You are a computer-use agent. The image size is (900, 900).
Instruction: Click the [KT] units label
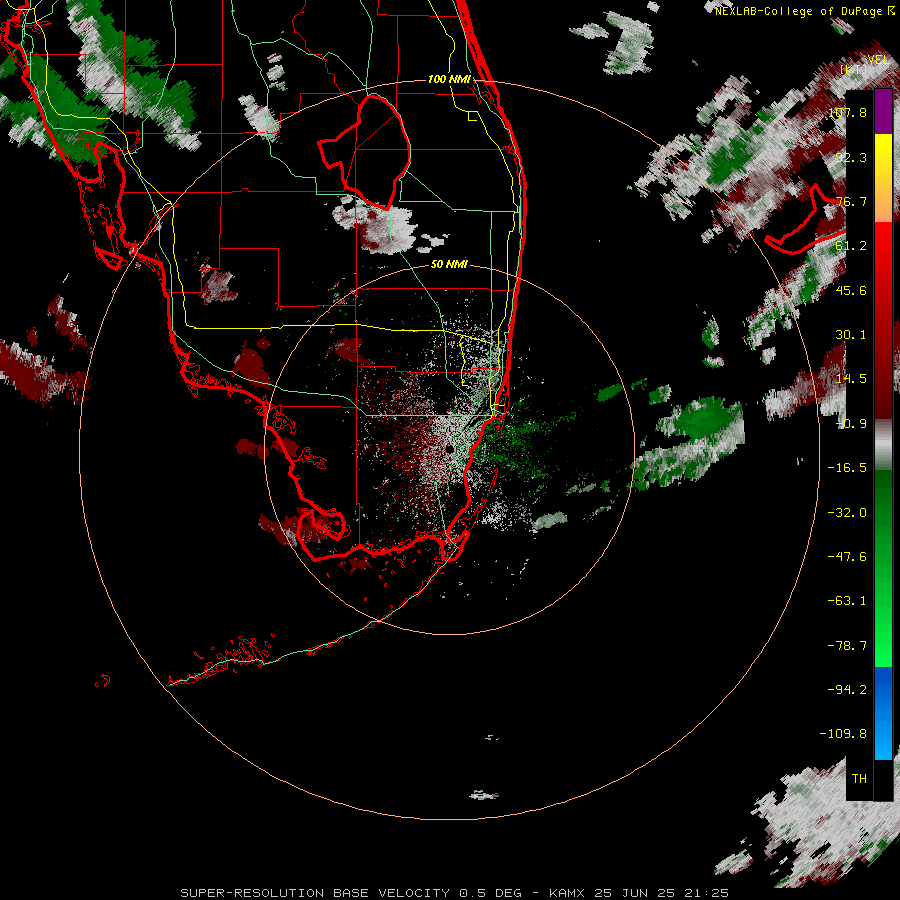tap(854, 69)
